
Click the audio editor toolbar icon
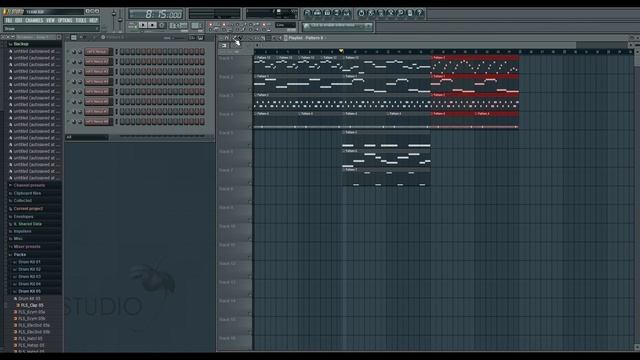[390, 13]
